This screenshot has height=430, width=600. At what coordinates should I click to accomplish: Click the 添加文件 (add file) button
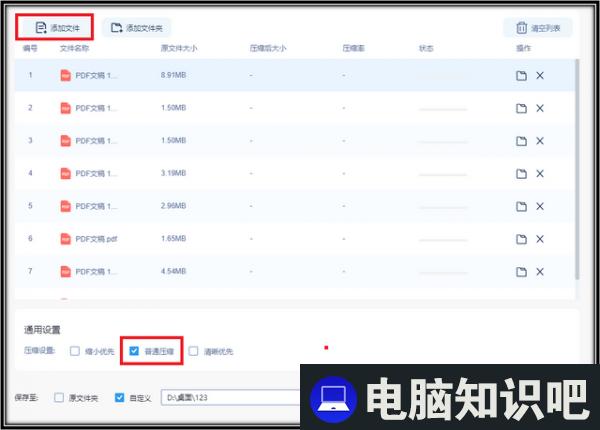(x=54, y=28)
